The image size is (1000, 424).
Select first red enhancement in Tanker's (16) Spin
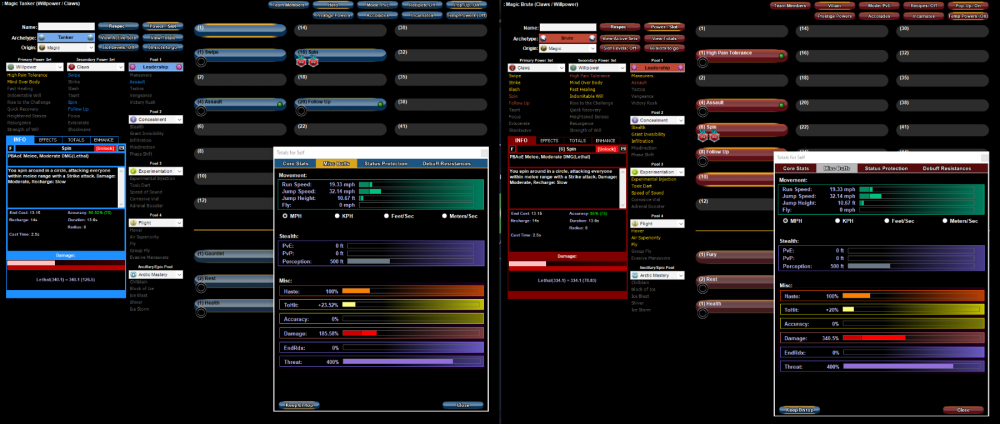pyautogui.click(x=302, y=62)
